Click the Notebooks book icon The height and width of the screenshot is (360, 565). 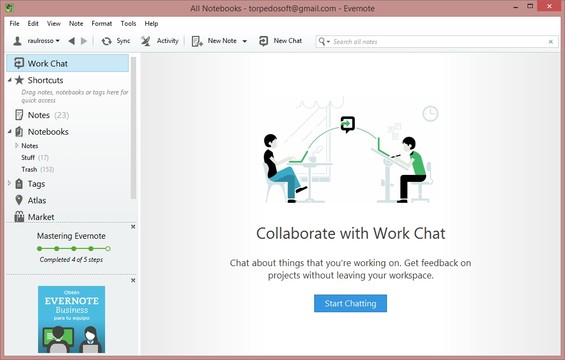pyautogui.click(x=19, y=132)
